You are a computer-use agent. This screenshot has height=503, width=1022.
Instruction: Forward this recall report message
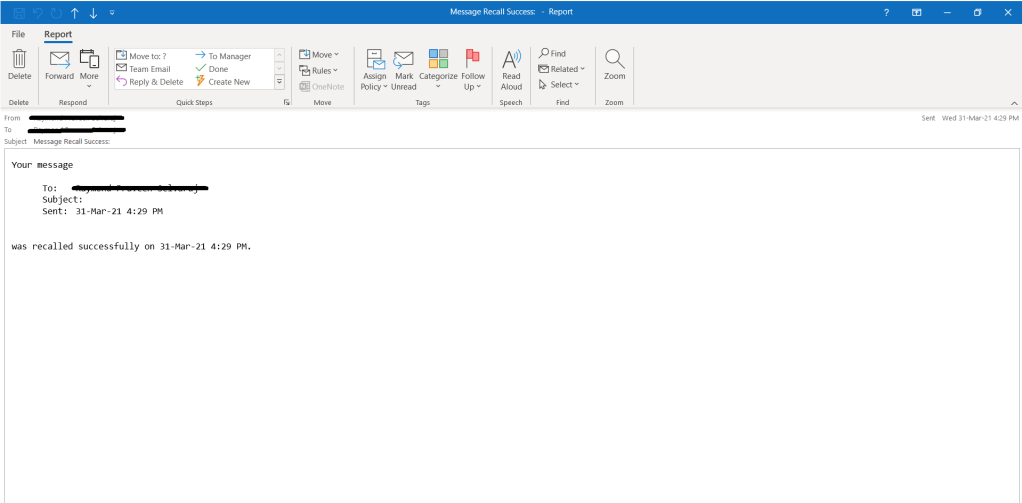coord(59,64)
